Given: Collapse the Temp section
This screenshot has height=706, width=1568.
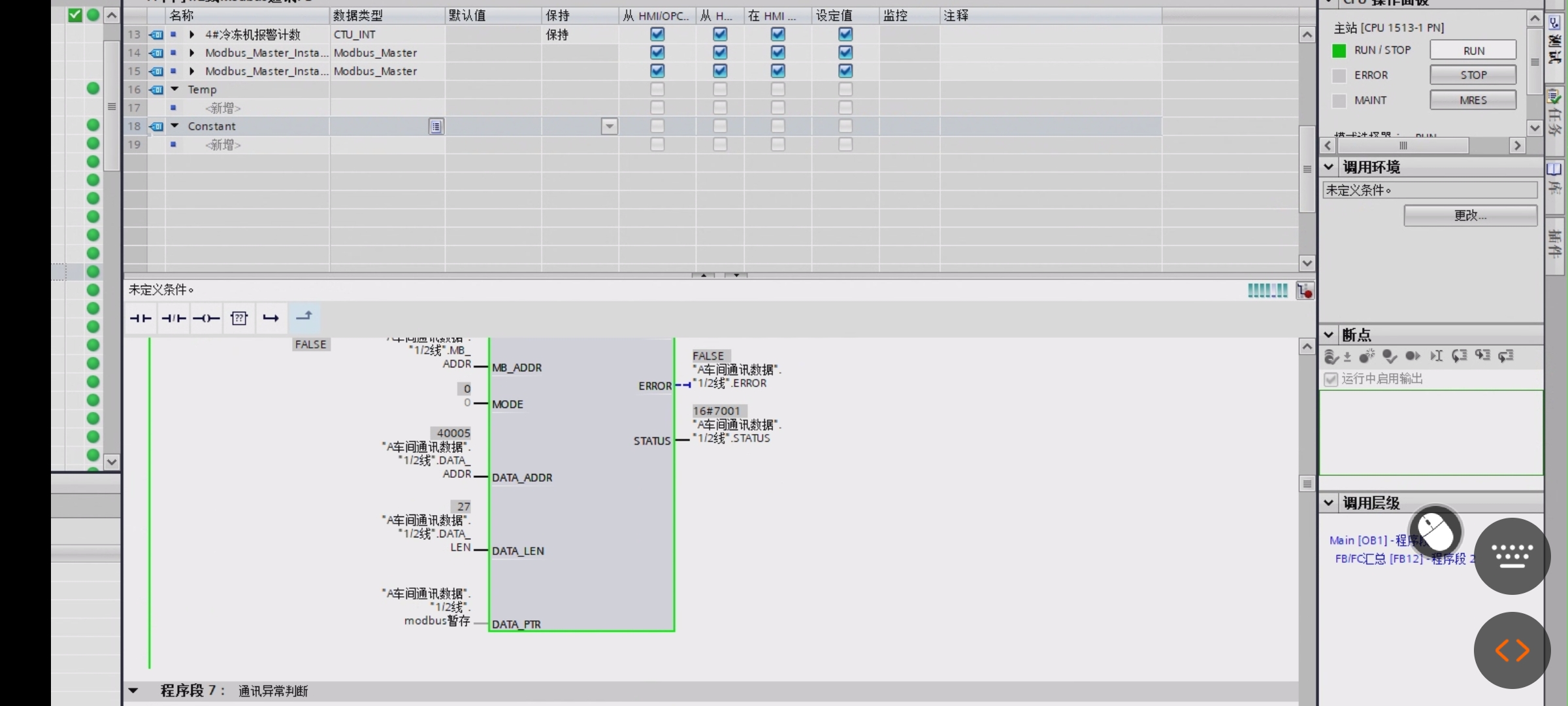Looking at the screenshot, I should 175,89.
